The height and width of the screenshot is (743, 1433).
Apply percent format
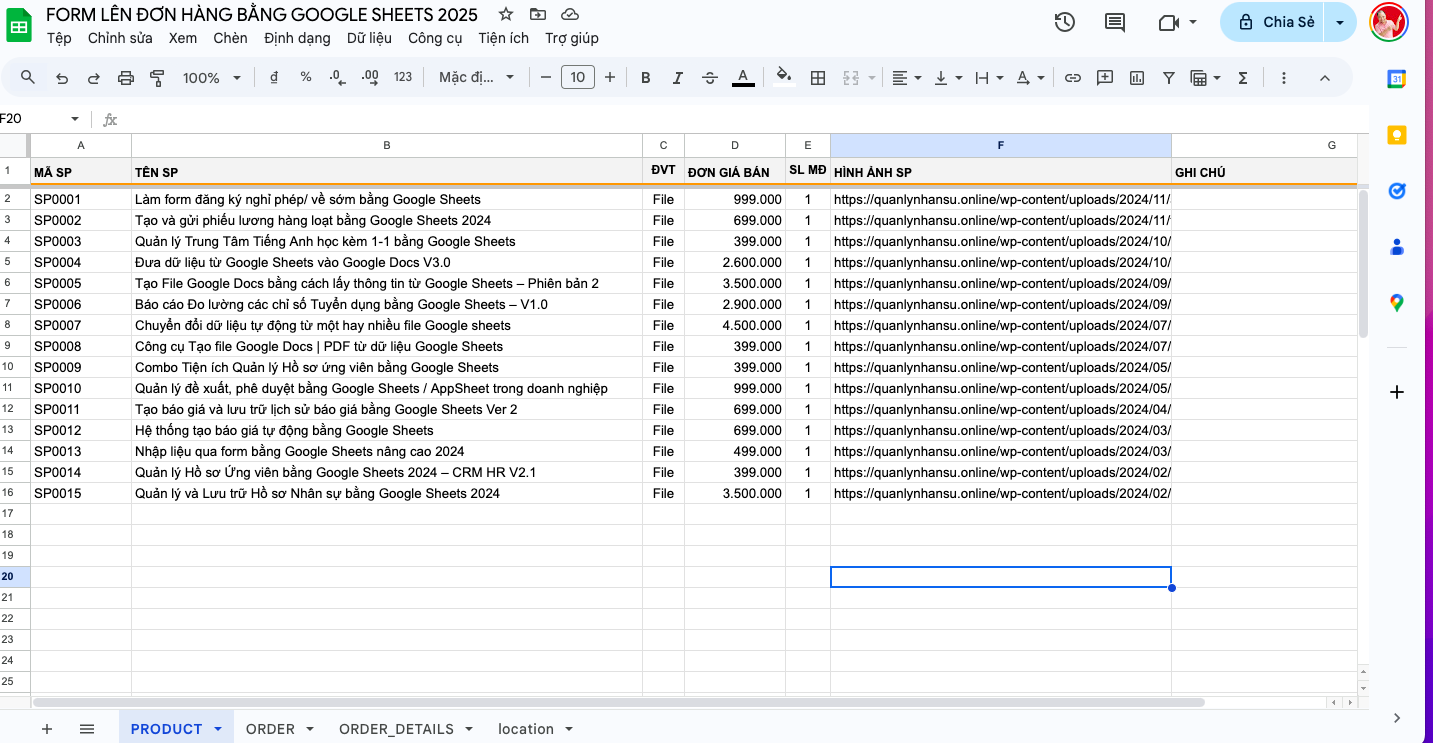click(x=305, y=77)
